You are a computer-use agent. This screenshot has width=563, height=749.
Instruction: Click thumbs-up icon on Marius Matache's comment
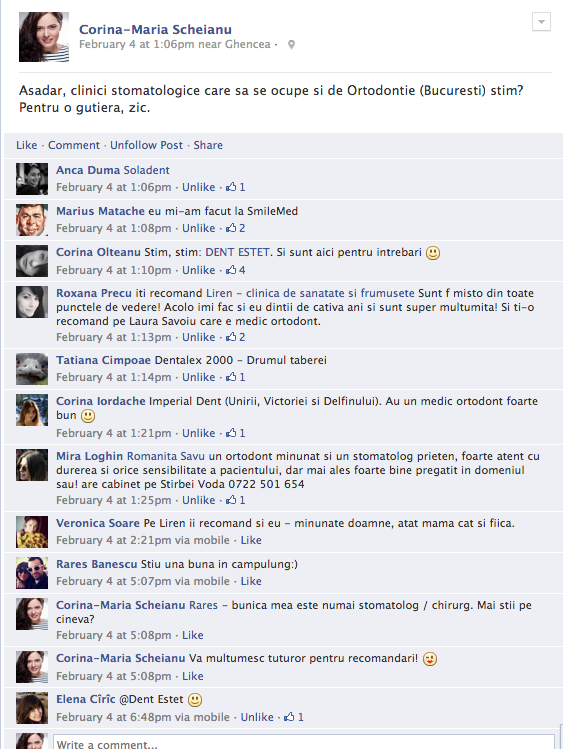pos(231,228)
